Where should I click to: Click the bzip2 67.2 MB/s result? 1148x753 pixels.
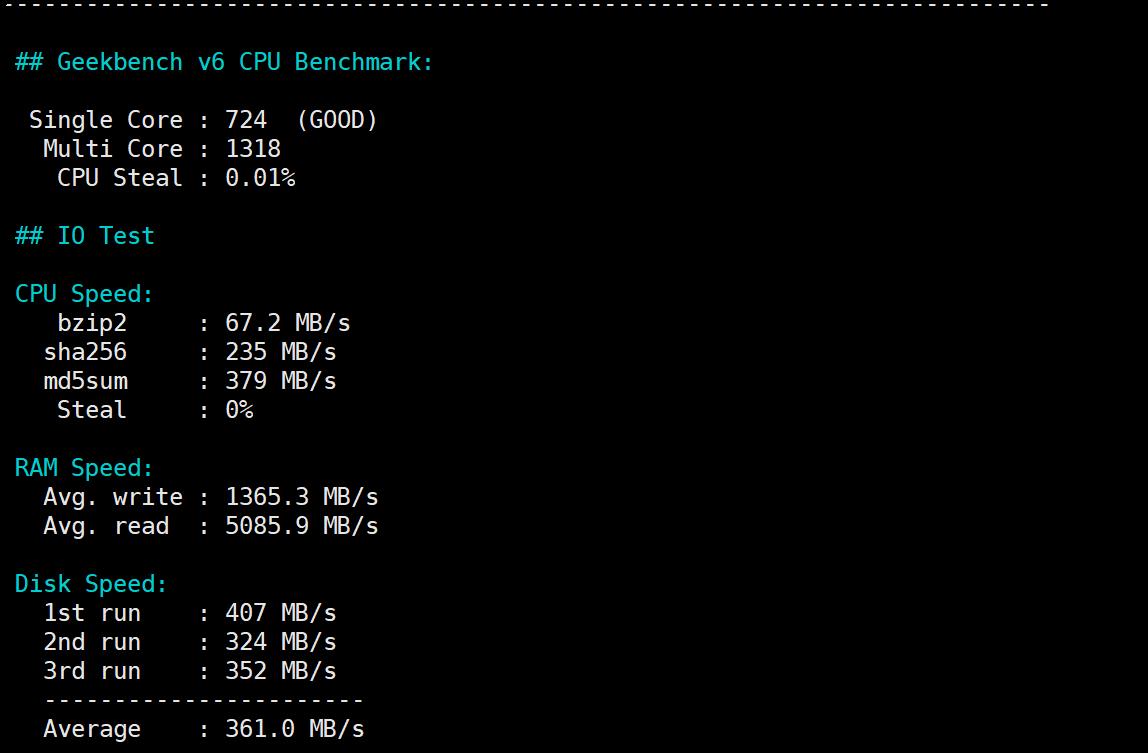288,323
